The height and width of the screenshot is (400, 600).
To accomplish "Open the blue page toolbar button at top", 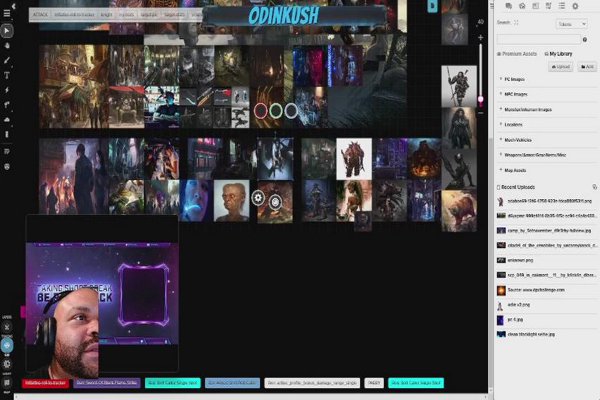I will (x=432, y=6).
